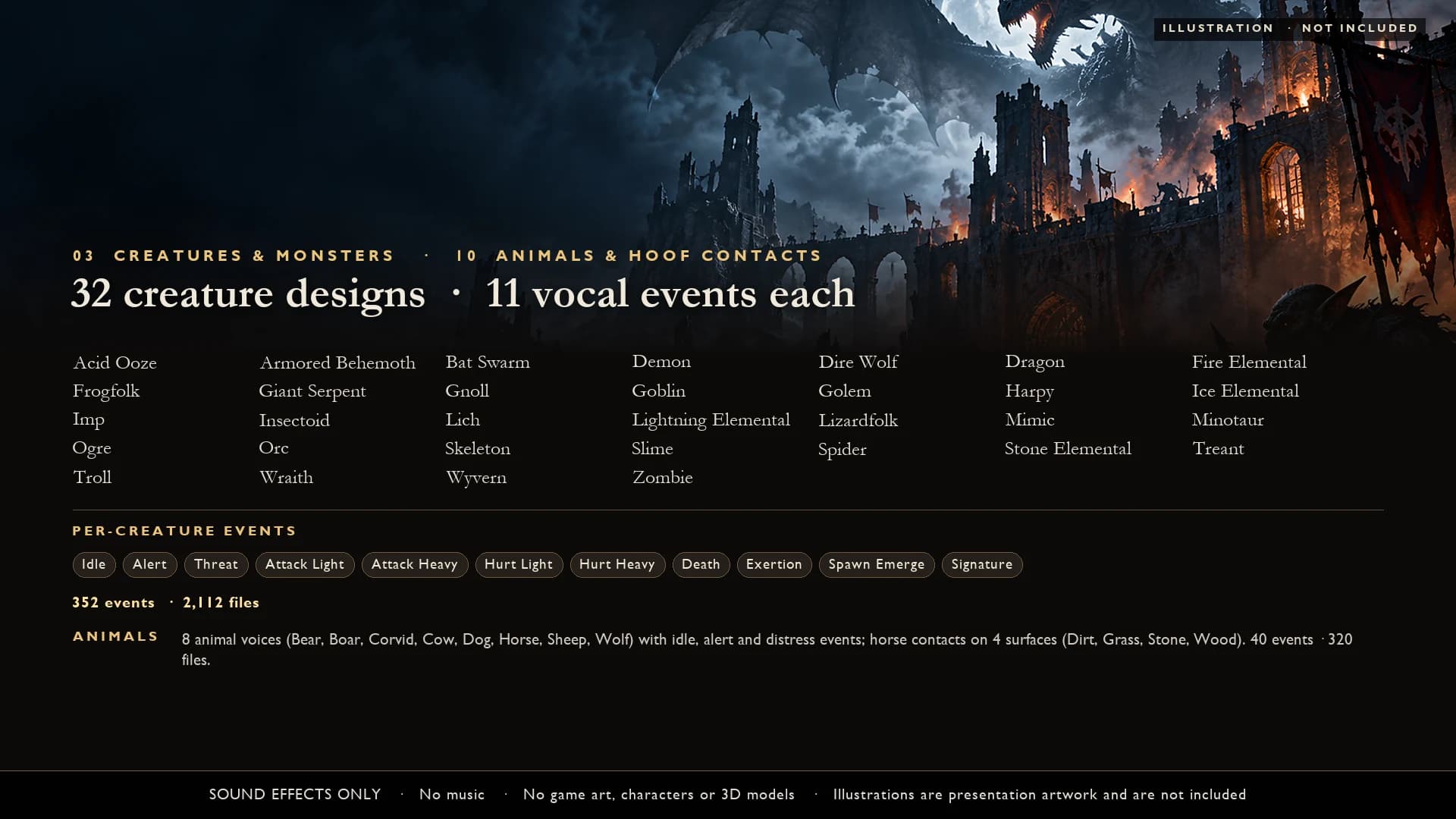1456x819 pixels.
Task: Select 'Mimic' in the creature list
Action: pos(1030,420)
